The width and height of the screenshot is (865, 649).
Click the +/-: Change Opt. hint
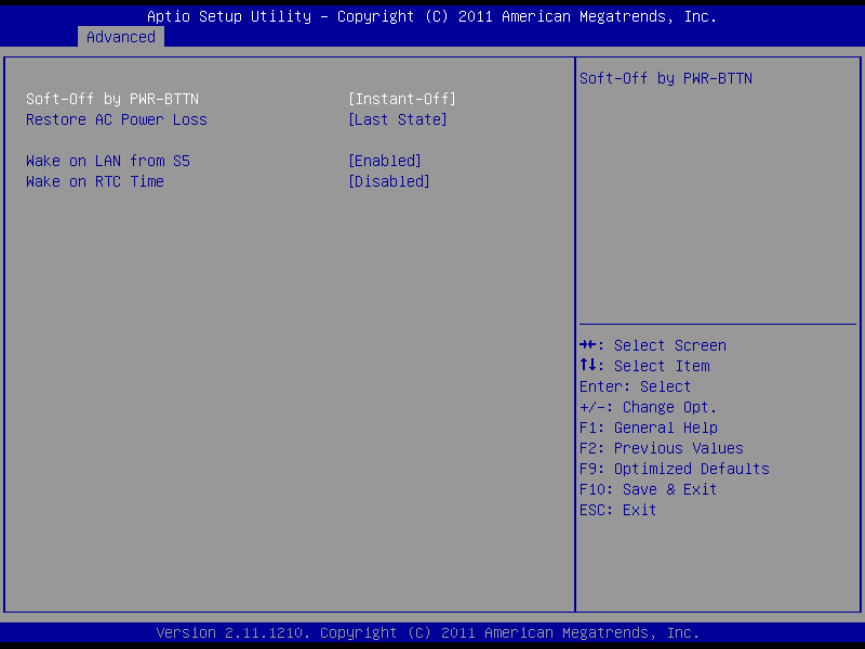tap(648, 407)
